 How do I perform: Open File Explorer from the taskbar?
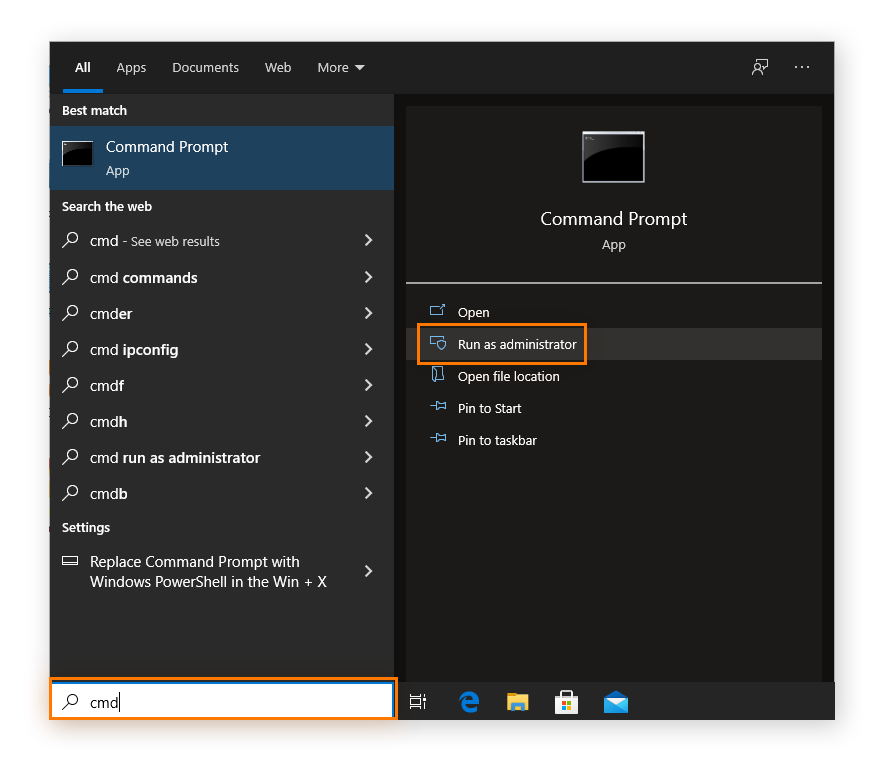[x=517, y=702]
